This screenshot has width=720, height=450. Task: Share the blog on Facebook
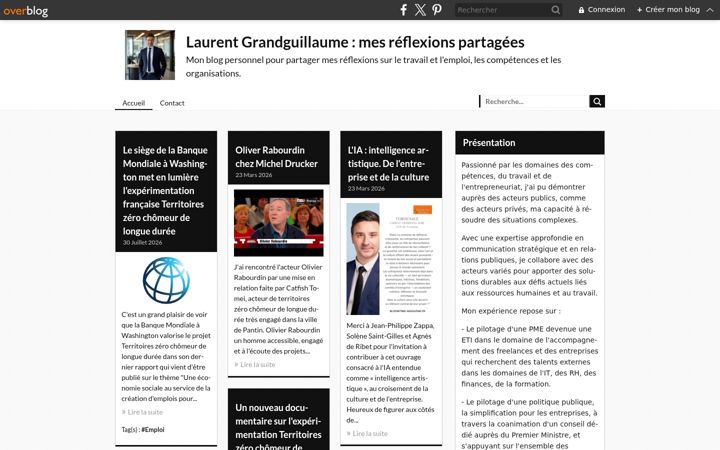click(404, 10)
